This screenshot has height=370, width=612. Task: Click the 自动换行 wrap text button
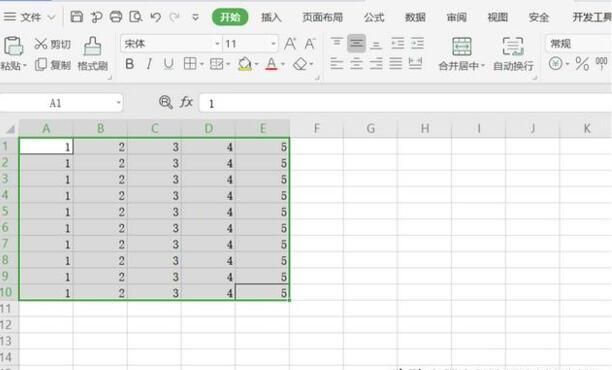[513, 54]
